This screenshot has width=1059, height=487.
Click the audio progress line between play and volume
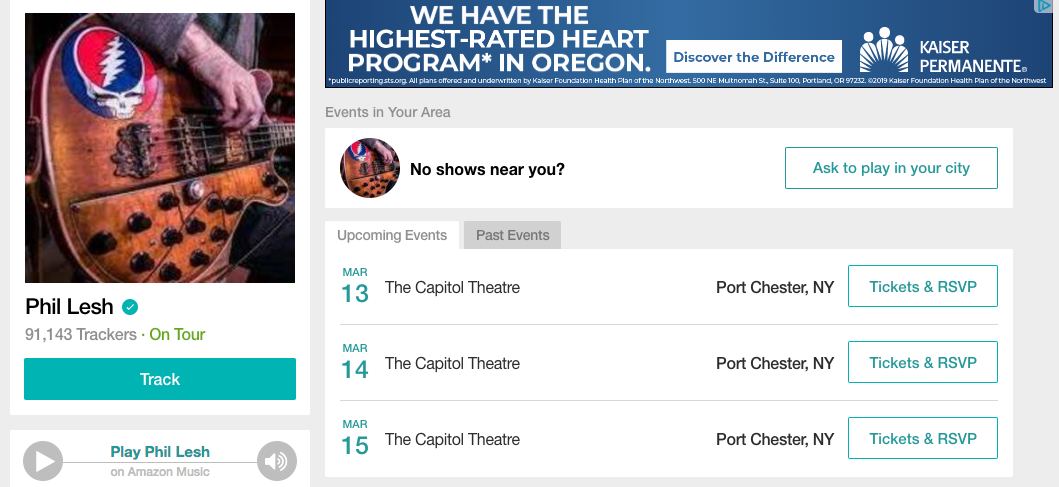(160, 463)
